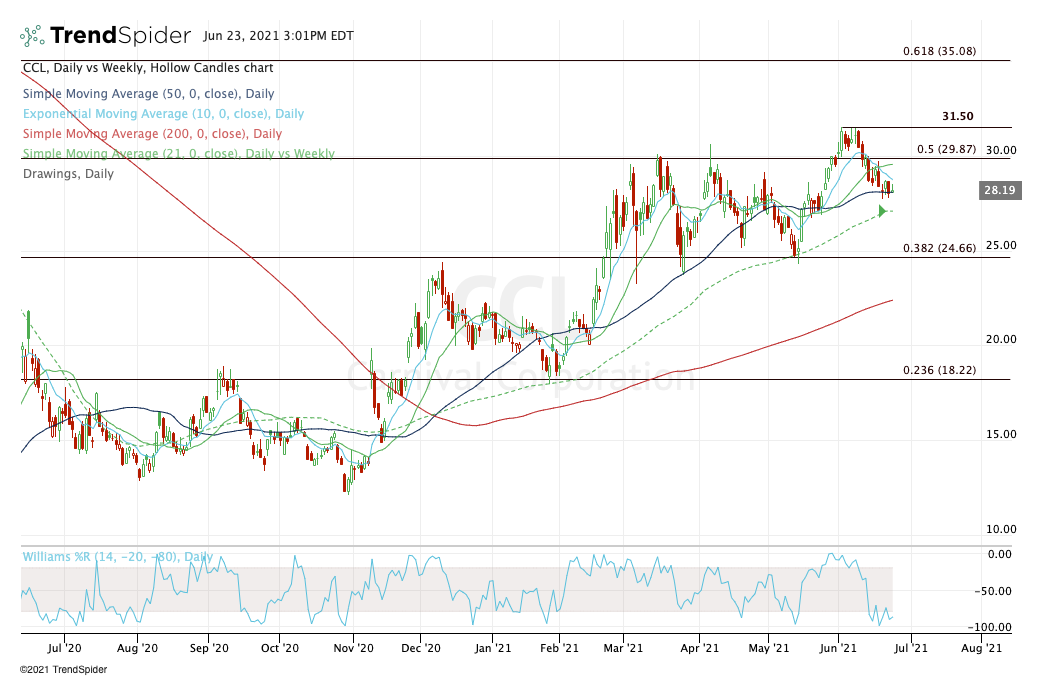Click the 0.618 (35.08) Fibonacci label
This screenshot has width=1042, height=679.
click(939, 51)
